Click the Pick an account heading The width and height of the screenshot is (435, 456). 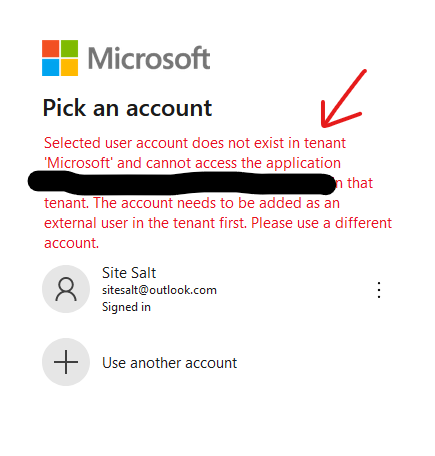click(x=127, y=108)
